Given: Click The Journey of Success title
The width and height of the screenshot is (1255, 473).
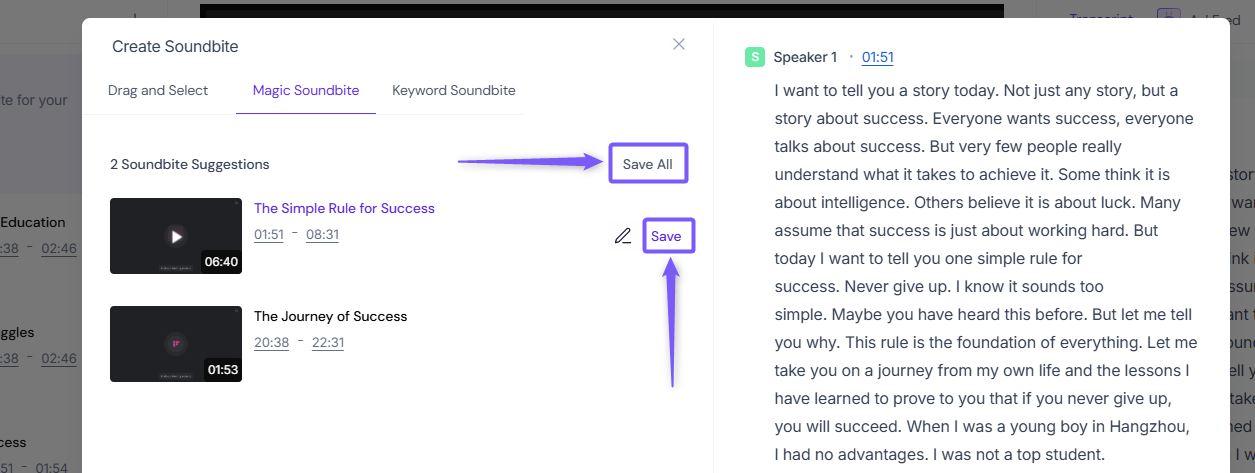Looking at the screenshot, I should [x=331, y=316].
